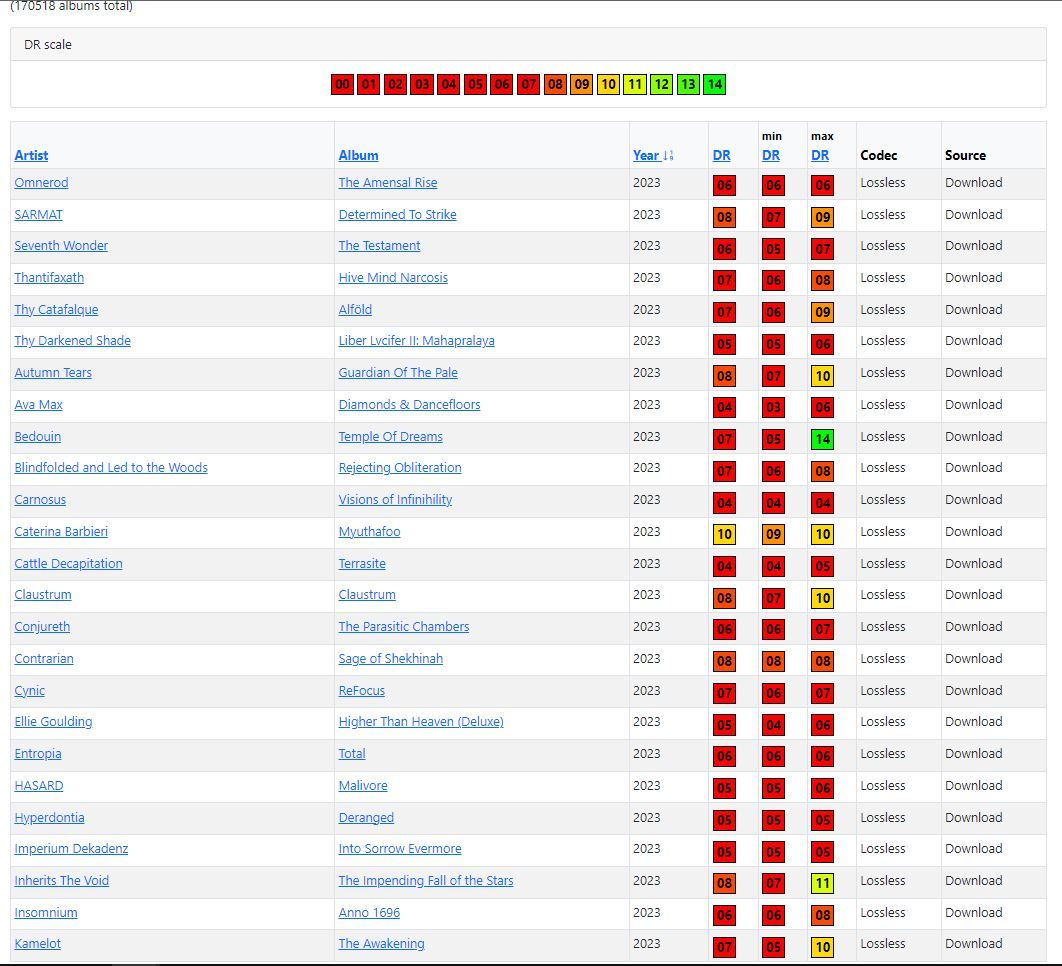Open Higher Than Heaven (Deluxe) album
The height and width of the screenshot is (966, 1062).
click(421, 721)
